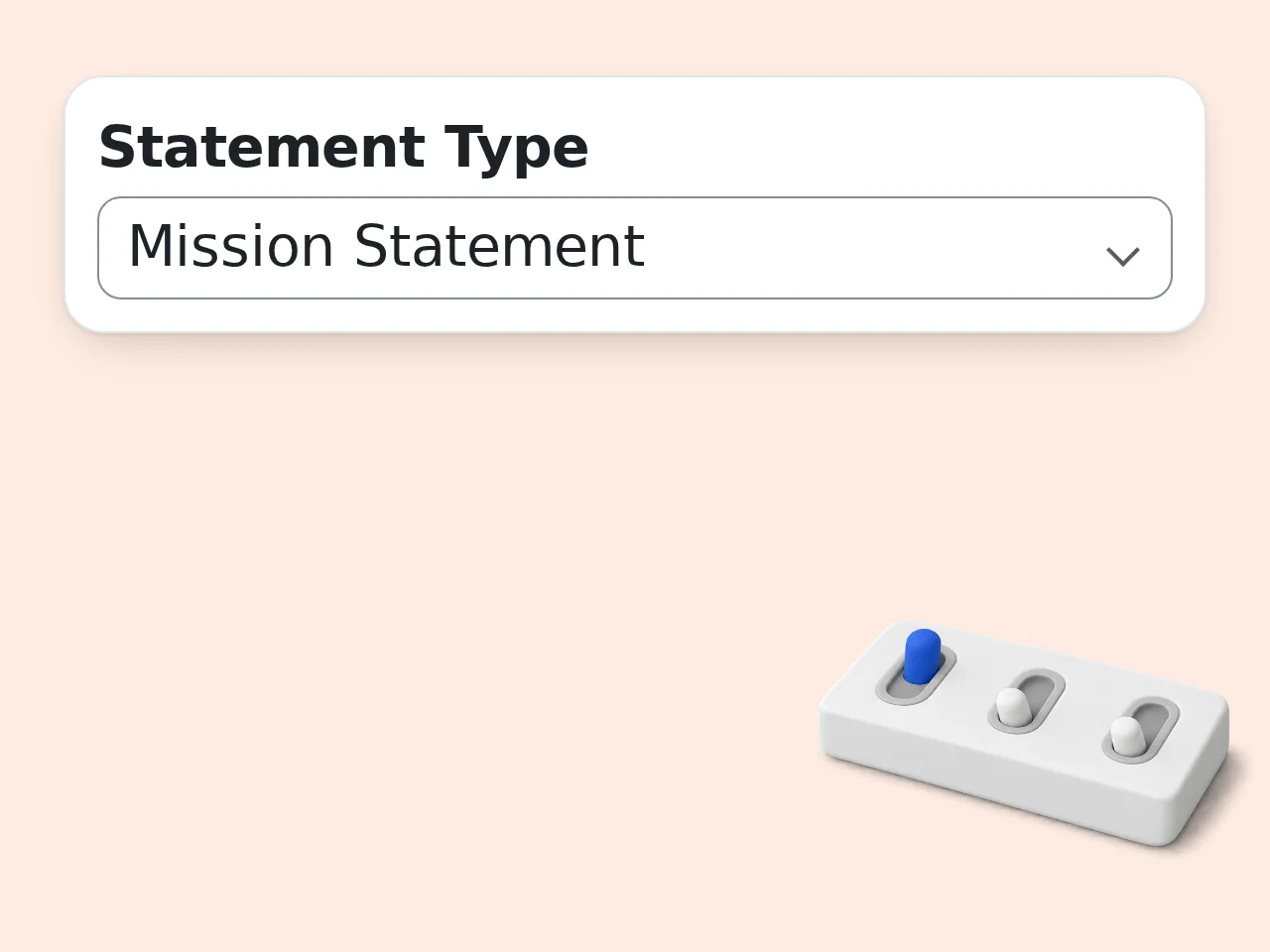Viewport: 1270px width, 952px height.
Task: Toggle the middle white switch
Action: (x=1014, y=705)
